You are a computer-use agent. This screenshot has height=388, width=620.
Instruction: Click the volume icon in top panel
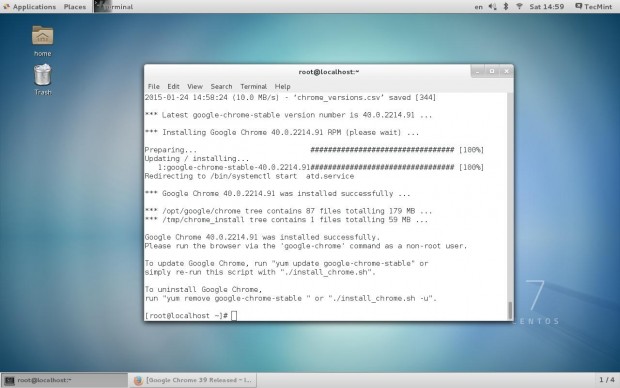click(492, 7)
